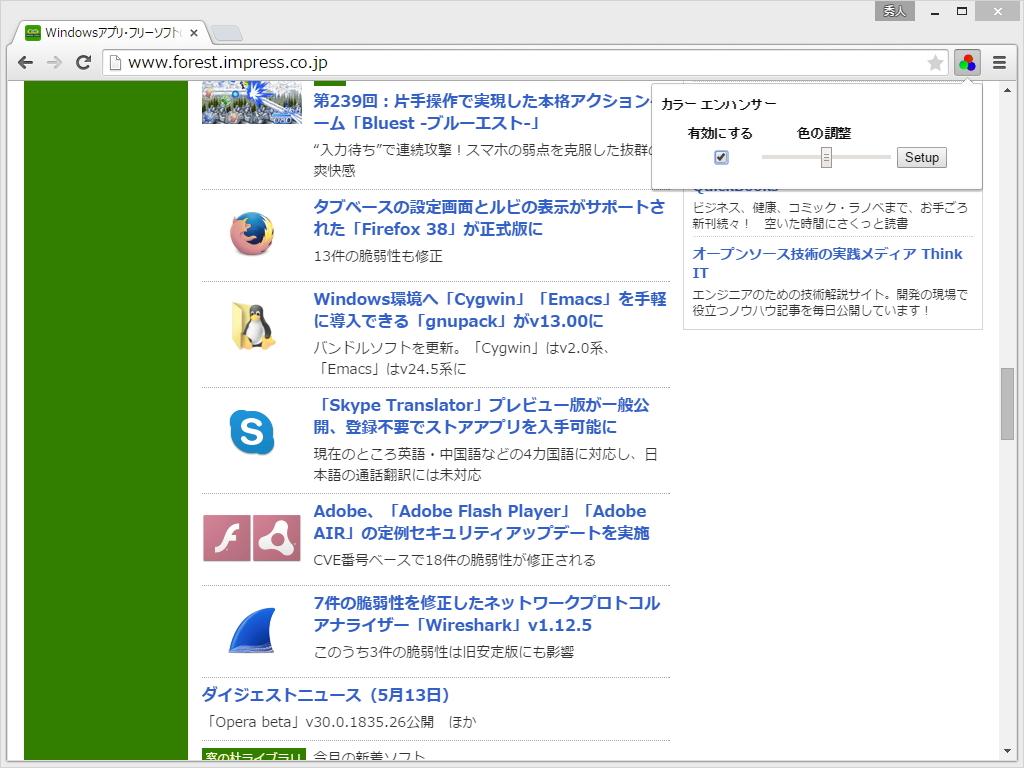
Task: Open the Color Enhancer extension icon in the toolbar
Action: coord(966,62)
